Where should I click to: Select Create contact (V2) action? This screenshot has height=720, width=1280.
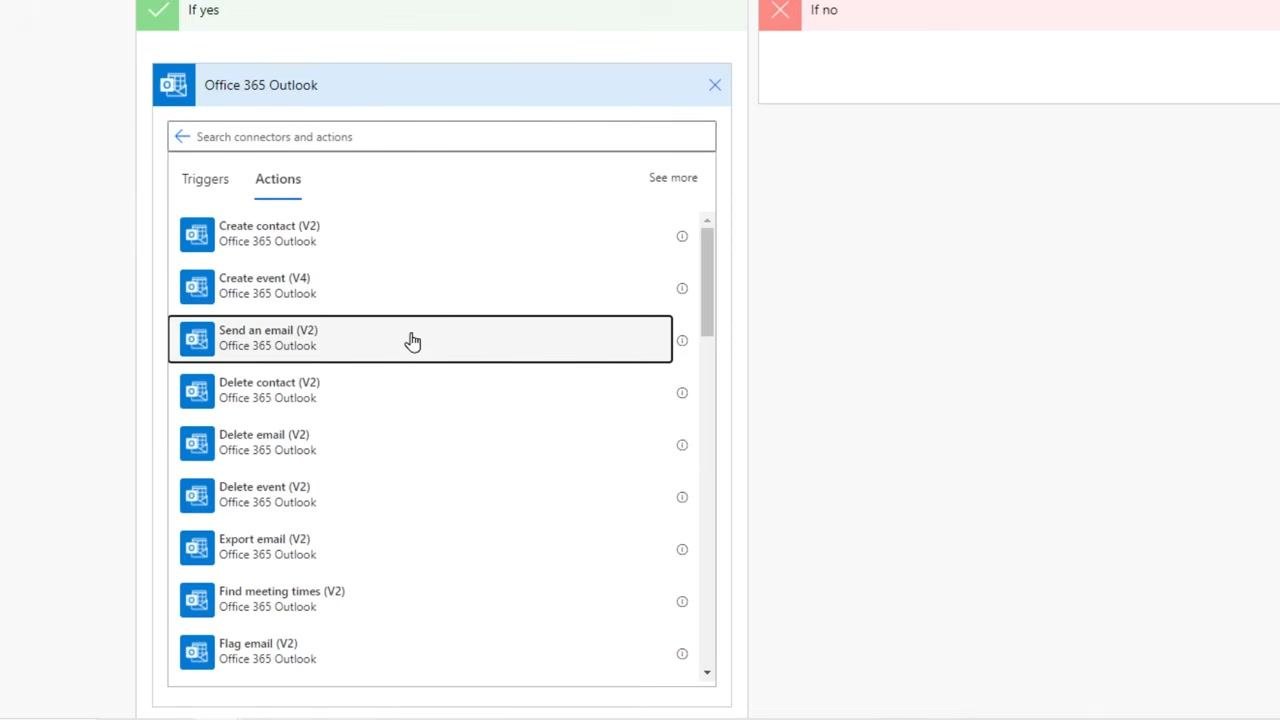pyautogui.click(x=420, y=234)
